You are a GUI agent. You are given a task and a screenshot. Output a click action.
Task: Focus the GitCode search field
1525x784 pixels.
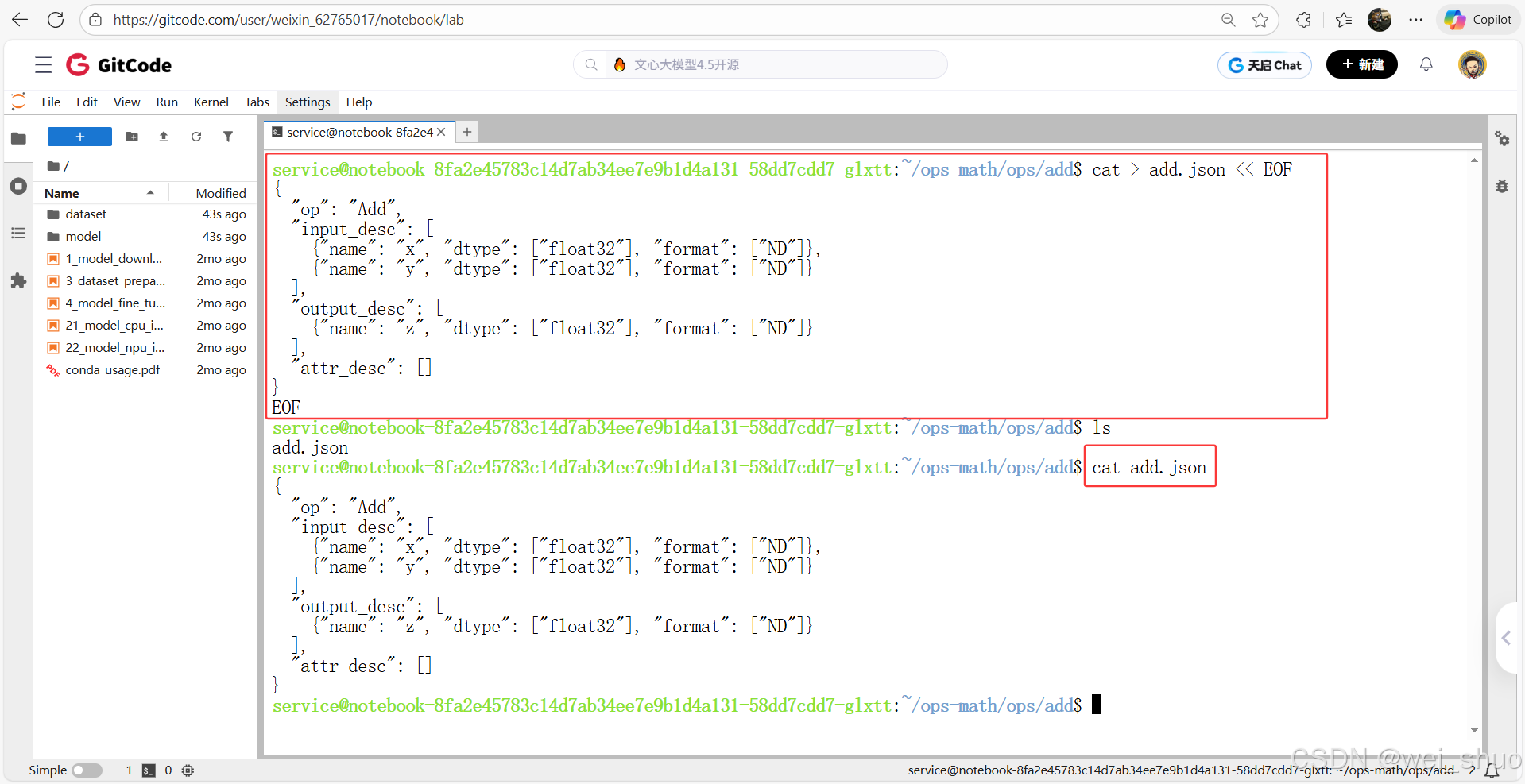pos(761,64)
